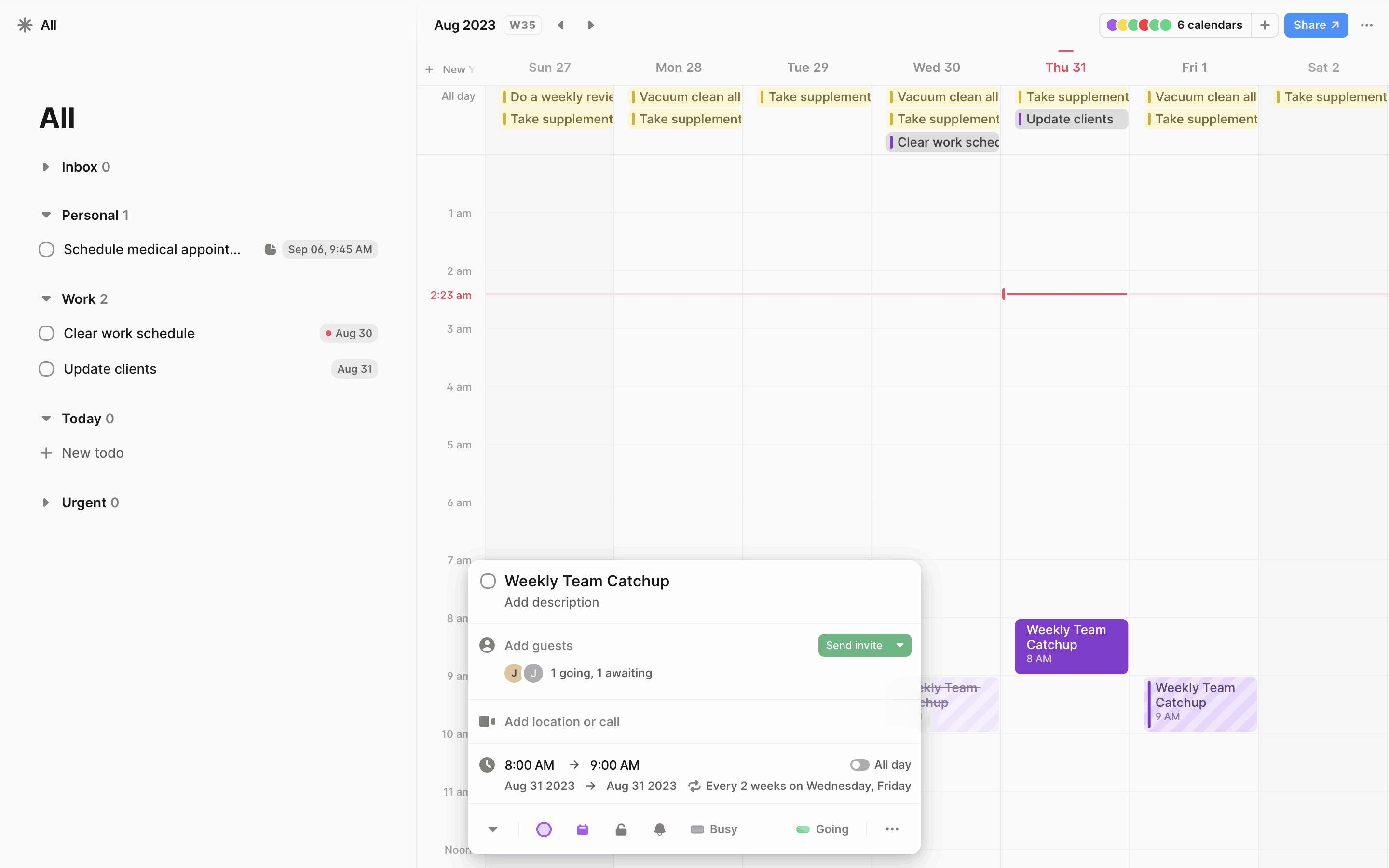This screenshot has width=1389, height=868.
Task: Collapse the Personal section
Action: coord(46,215)
